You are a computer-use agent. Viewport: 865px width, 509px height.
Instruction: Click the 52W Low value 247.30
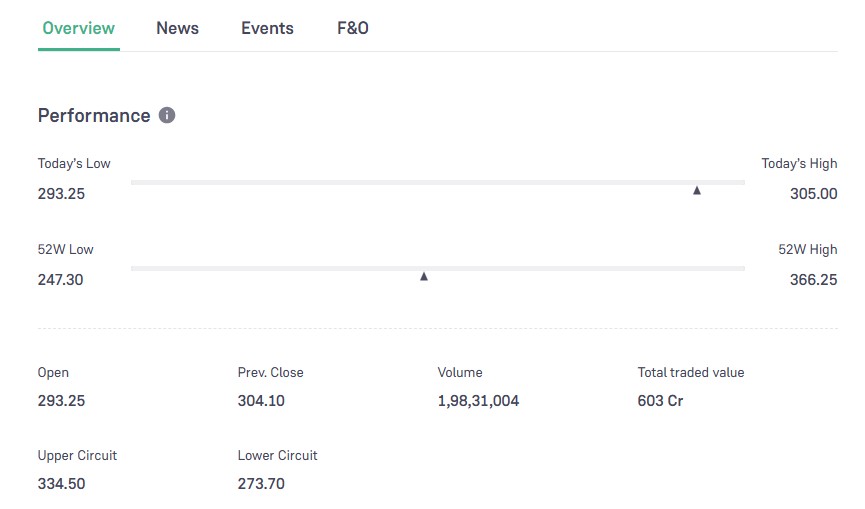tap(60, 280)
